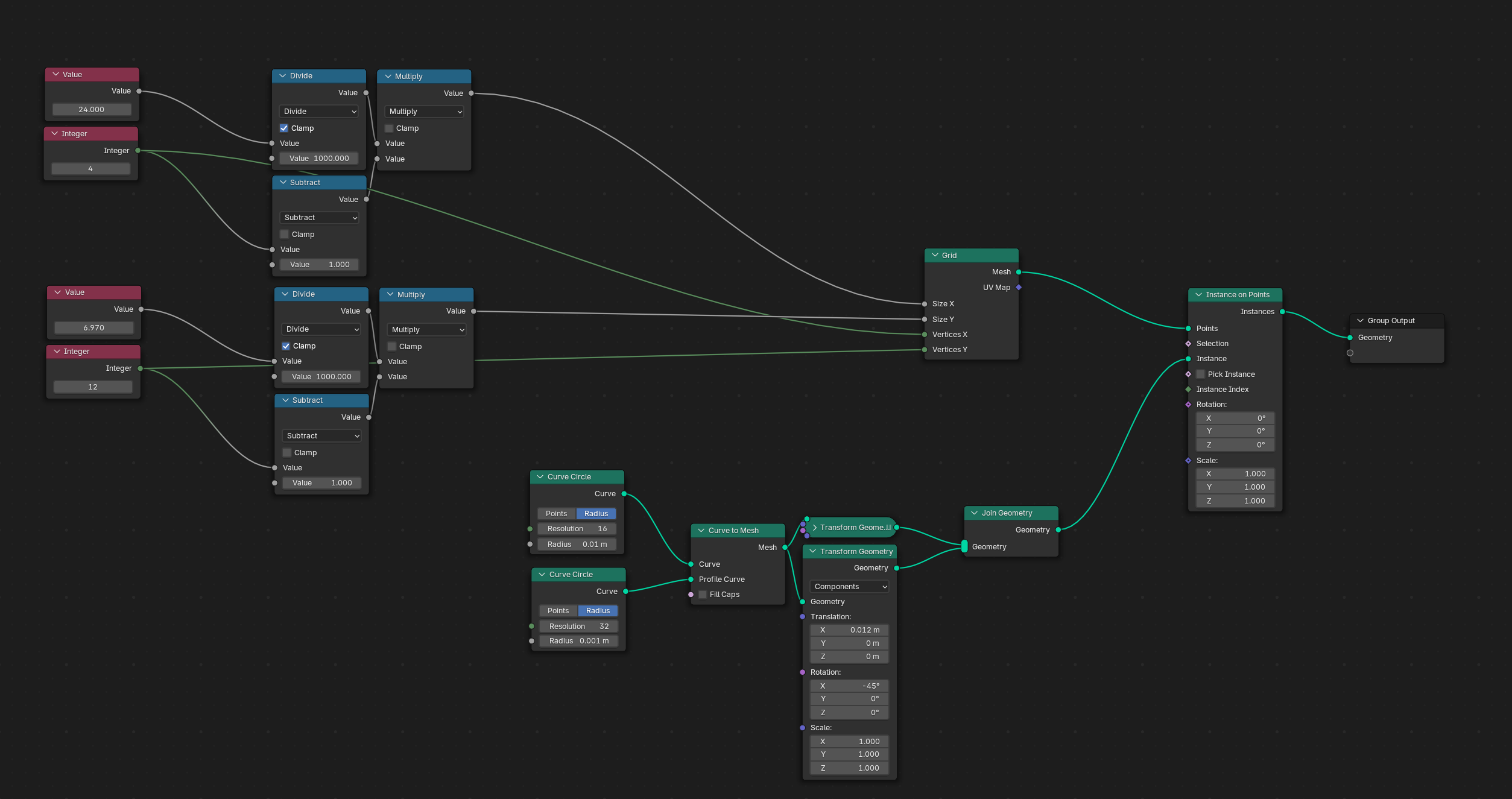Click the Instances output socket
The height and width of the screenshot is (799, 1512).
tap(1282, 312)
